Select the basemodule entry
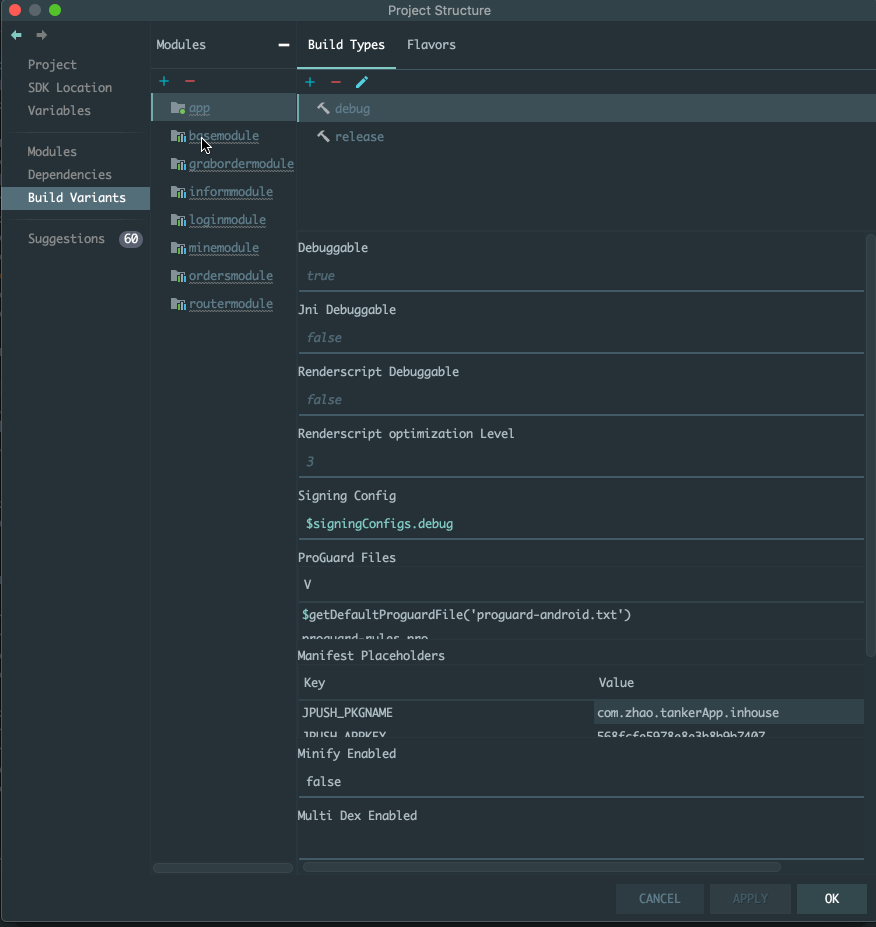Image resolution: width=876 pixels, height=927 pixels. (x=224, y=136)
